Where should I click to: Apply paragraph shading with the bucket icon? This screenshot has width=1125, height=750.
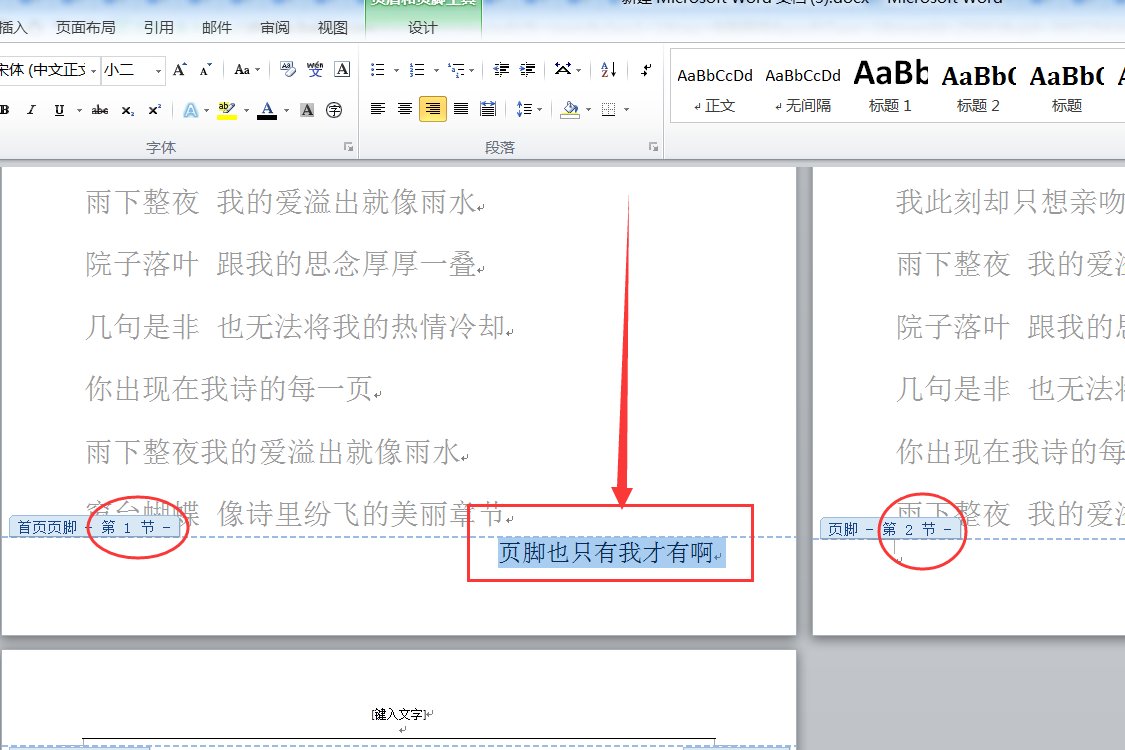572,108
